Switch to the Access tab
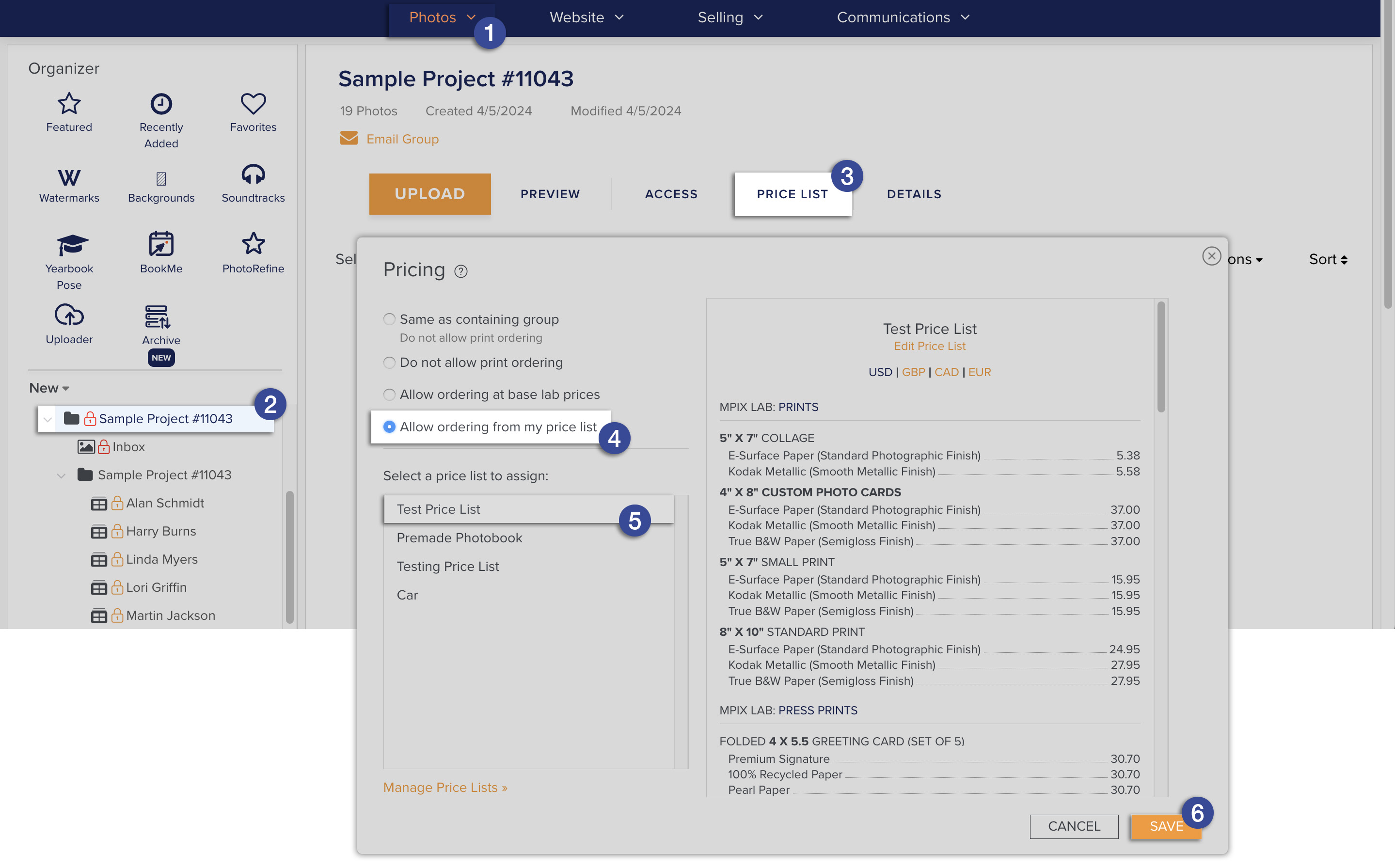The image size is (1395, 868). [671, 194]
